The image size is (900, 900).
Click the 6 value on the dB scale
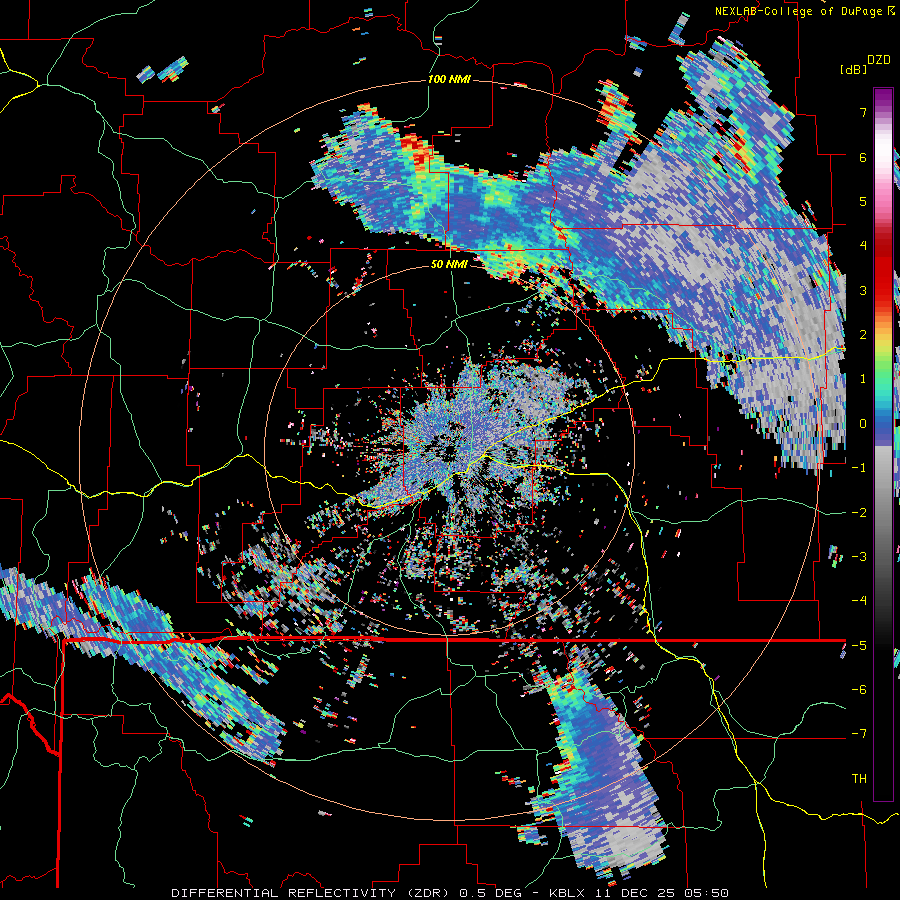863,157
